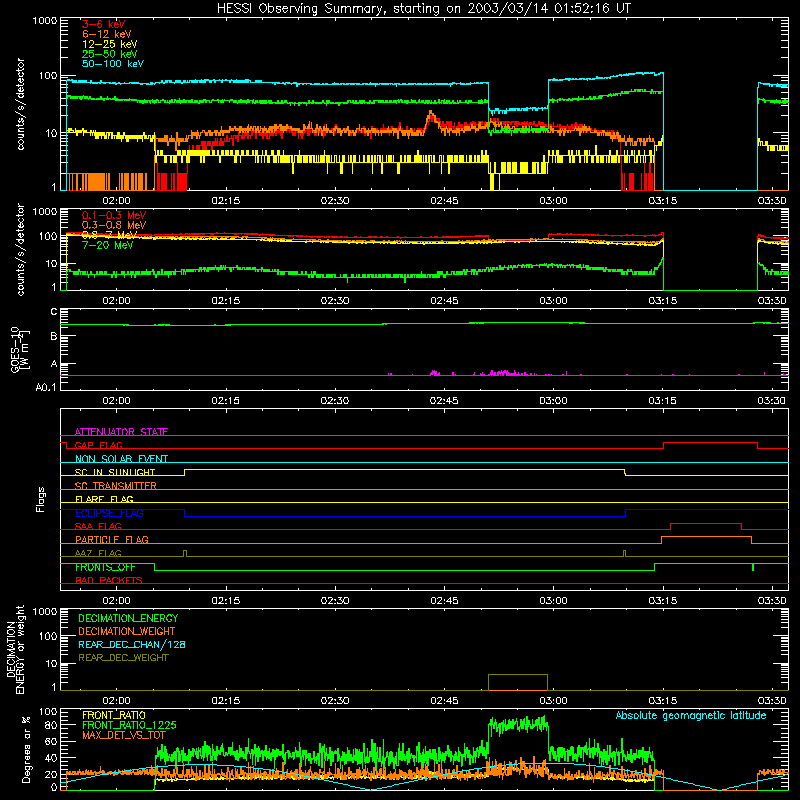This screenshot has width=800, height=800.
Task: Select the NON_SOLAR_EVENT flag label
Action: tap(121, 459)
